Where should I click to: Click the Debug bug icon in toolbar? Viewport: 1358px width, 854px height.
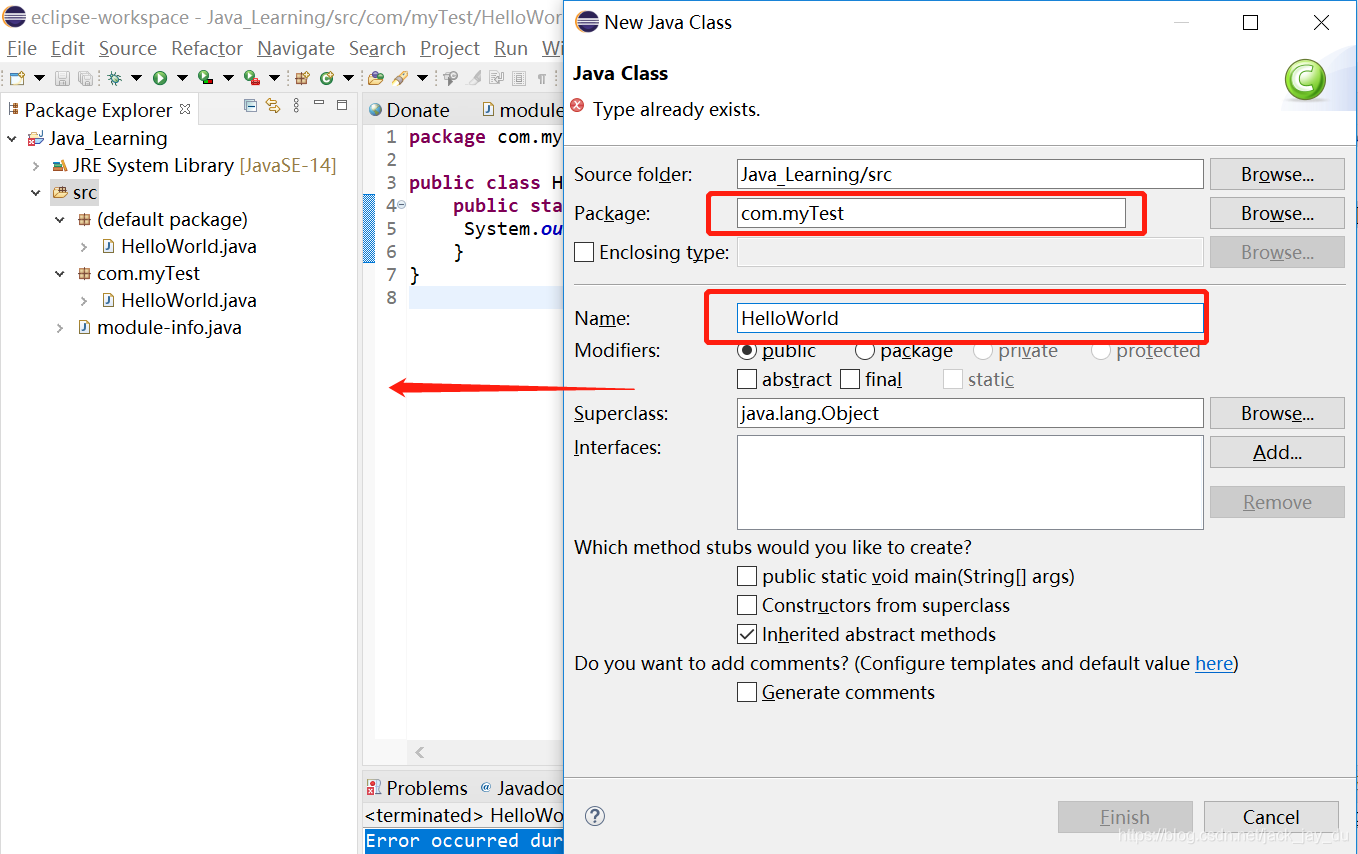pyautogui.click(x=114, y=78)
